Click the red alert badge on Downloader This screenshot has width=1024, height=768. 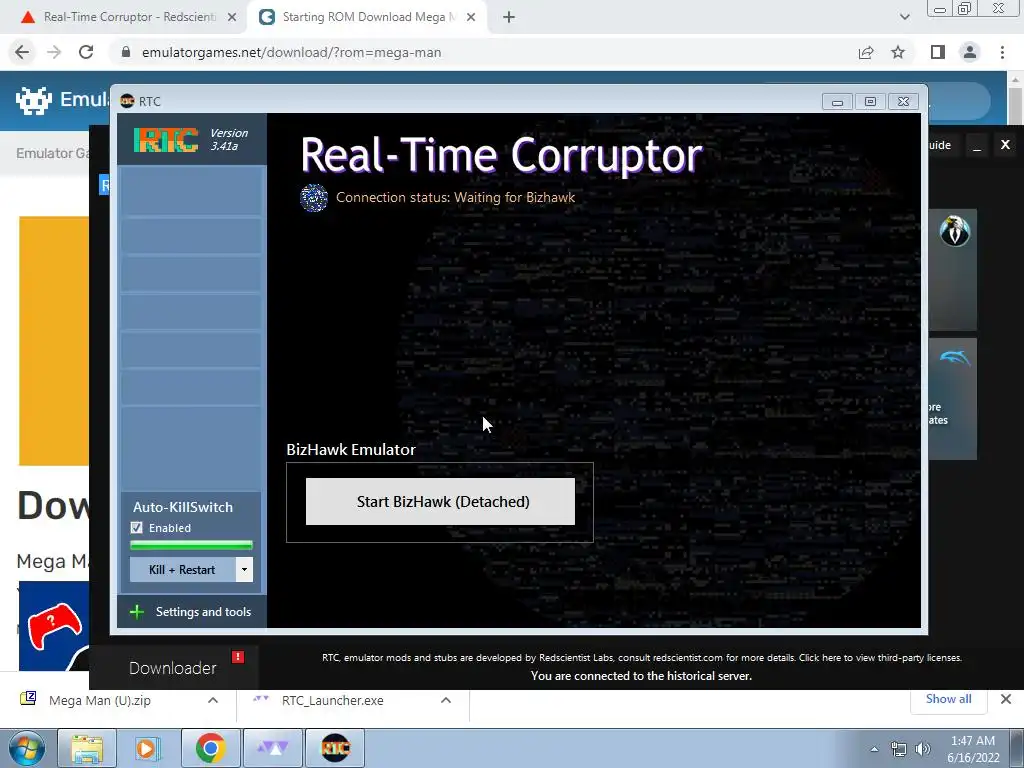point(238,656)
